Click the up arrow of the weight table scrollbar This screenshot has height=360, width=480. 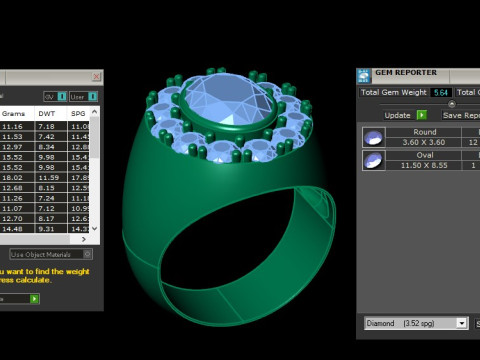[95, 112]
